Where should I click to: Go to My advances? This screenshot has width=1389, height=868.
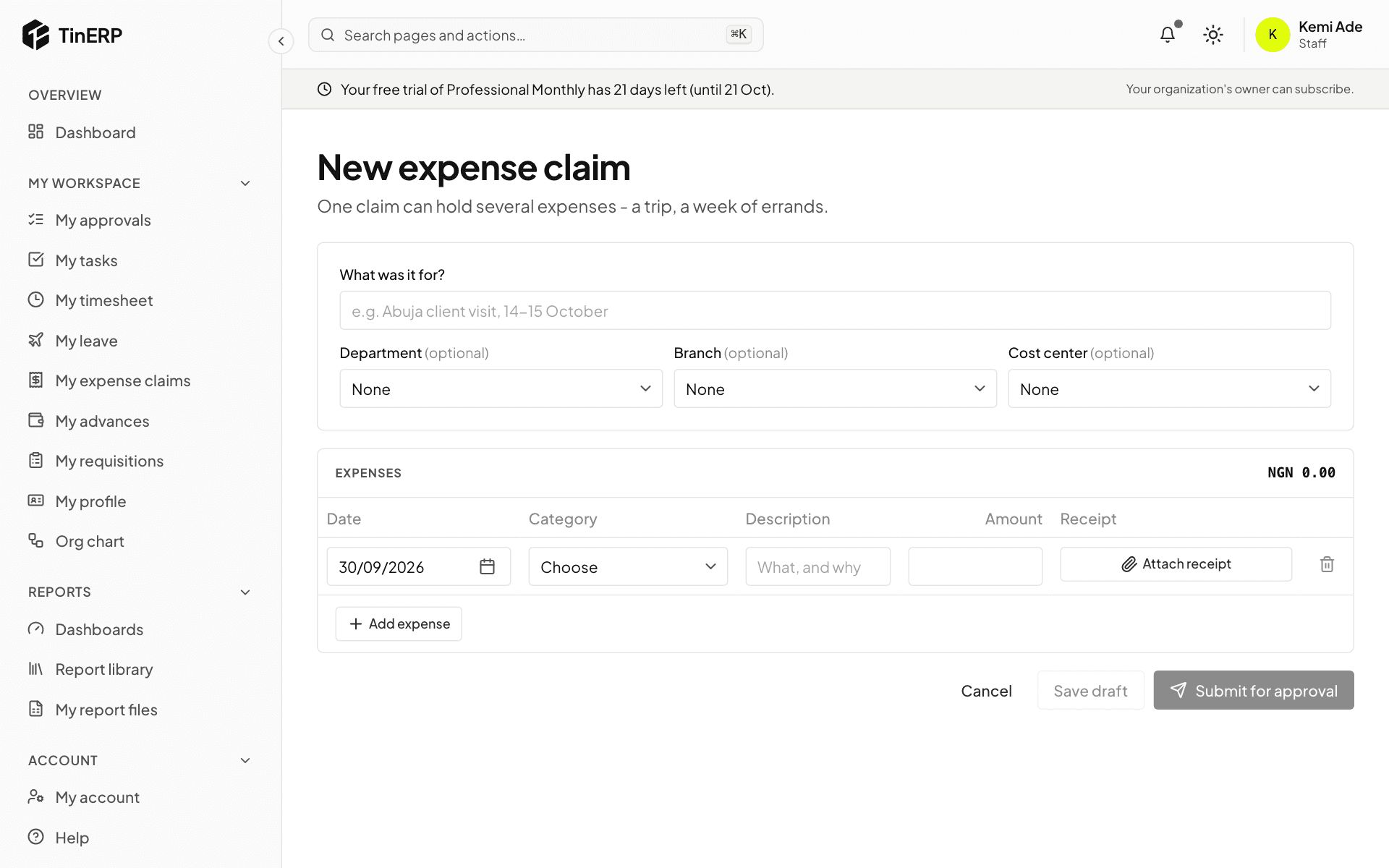pyautogui.click(x=140, y=421)
